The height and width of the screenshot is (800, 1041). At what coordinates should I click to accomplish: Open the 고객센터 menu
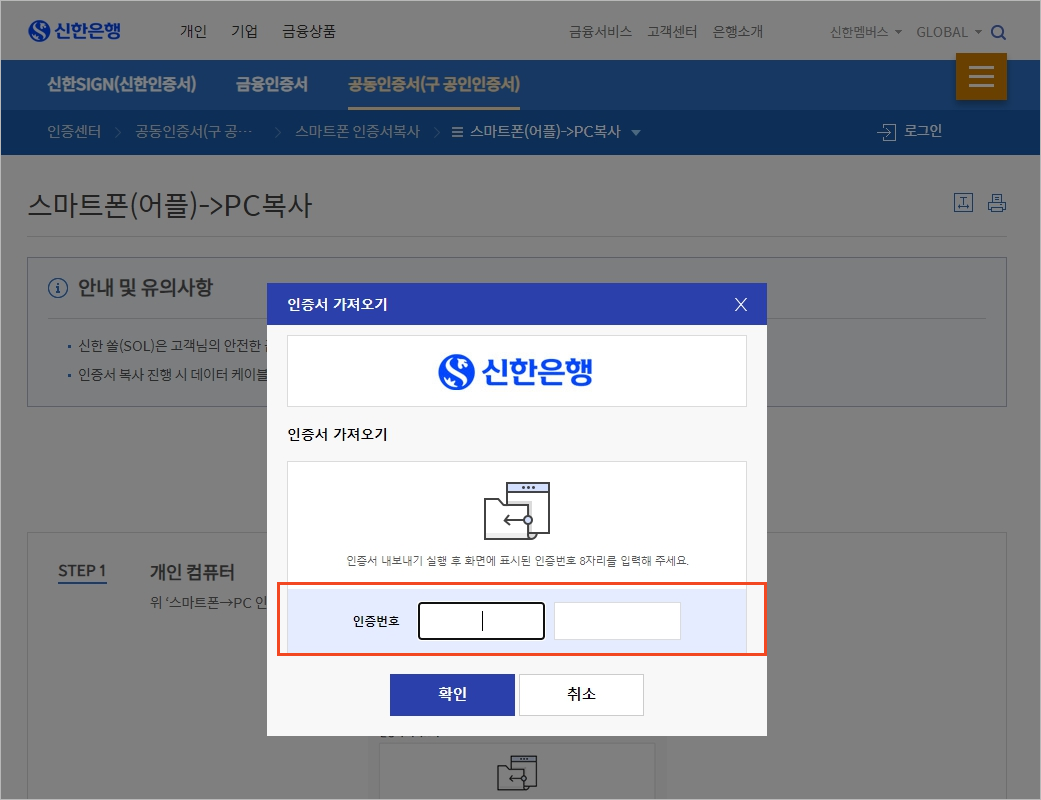click(672, 31)
